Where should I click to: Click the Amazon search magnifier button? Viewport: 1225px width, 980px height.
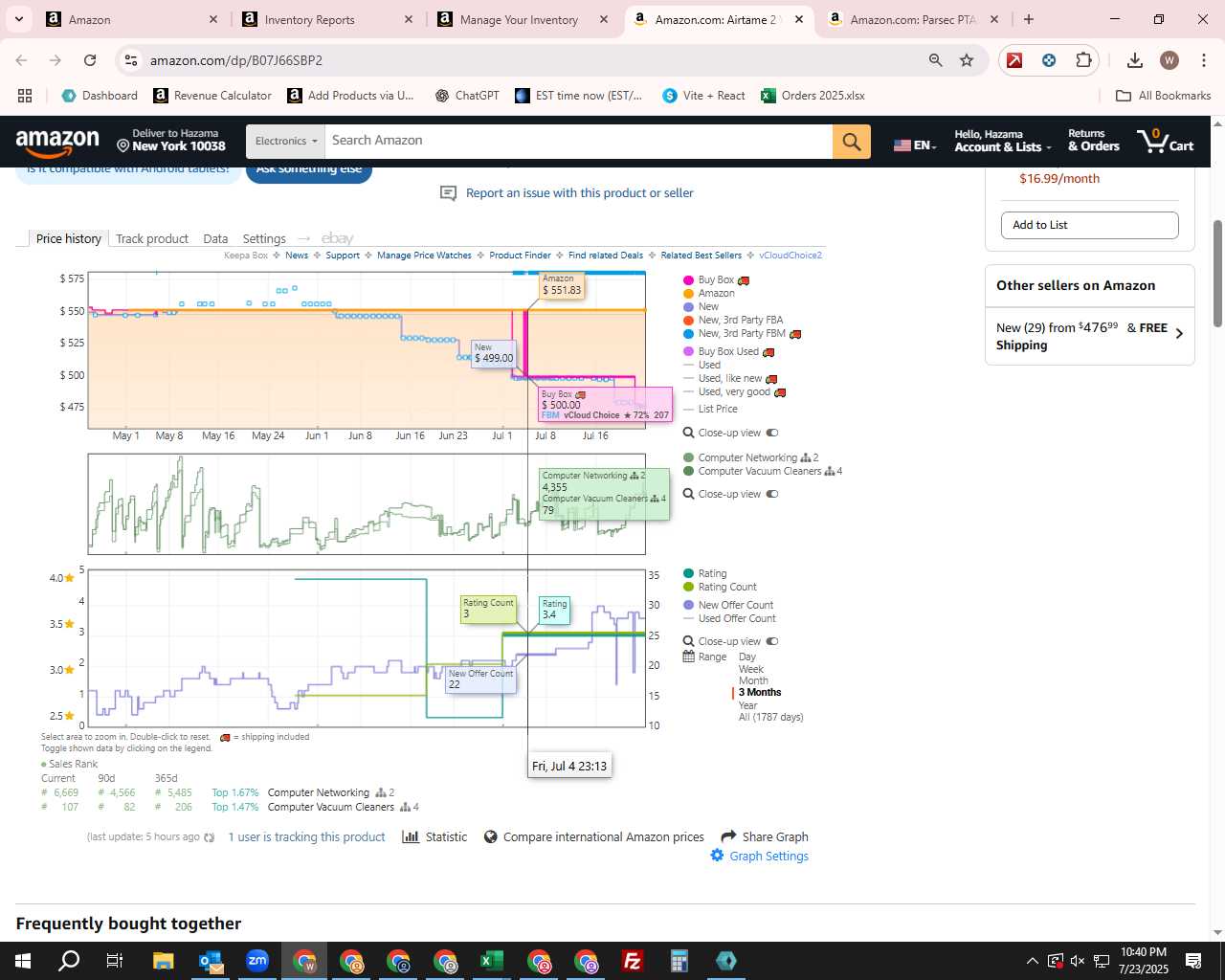coord(851,142)
